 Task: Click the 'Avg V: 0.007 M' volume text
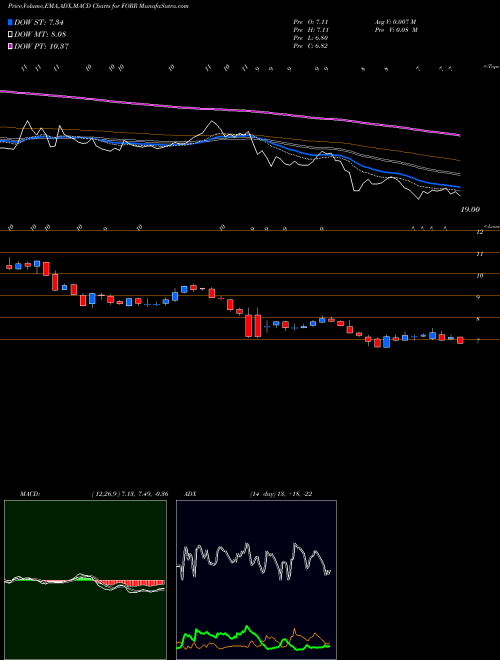(395, 21)
